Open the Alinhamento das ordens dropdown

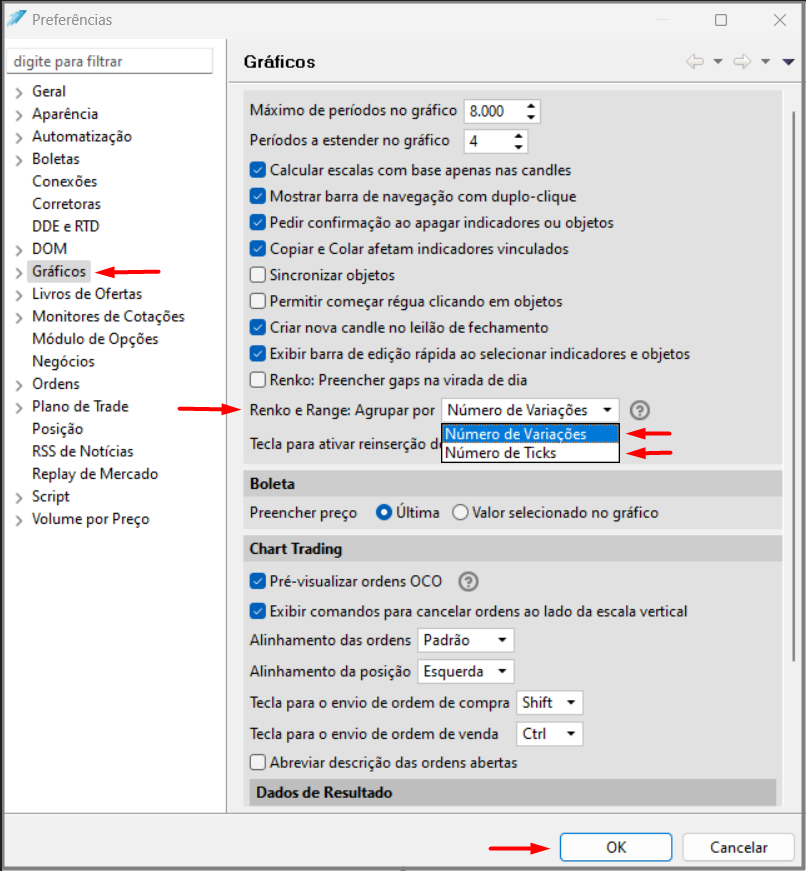[465, 640]
